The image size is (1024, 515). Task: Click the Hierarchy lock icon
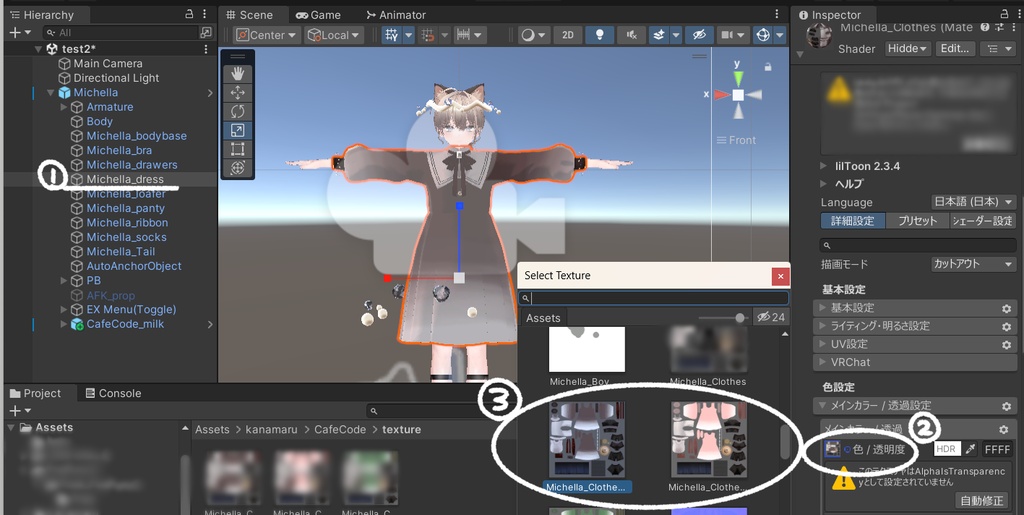[189, 14]
